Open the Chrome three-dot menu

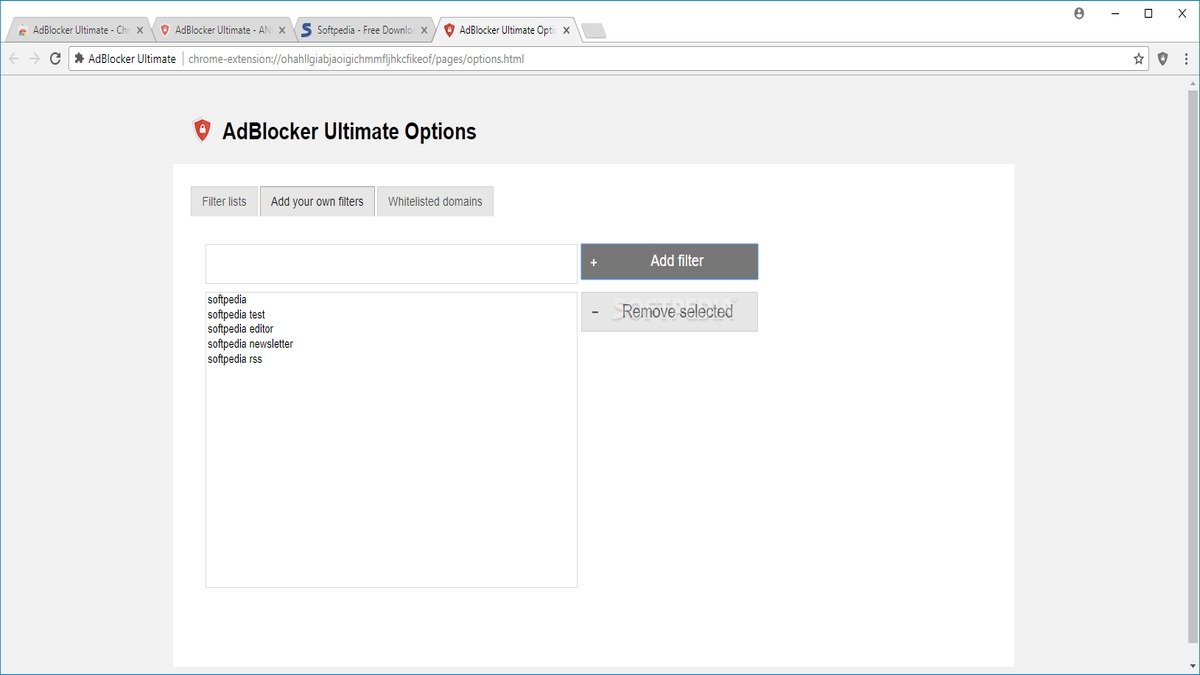click(1186, 59)
